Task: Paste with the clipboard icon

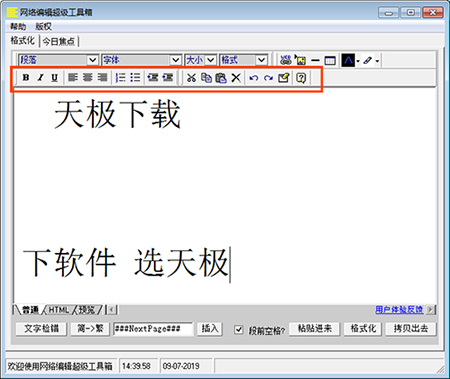Action: point(221,78)
